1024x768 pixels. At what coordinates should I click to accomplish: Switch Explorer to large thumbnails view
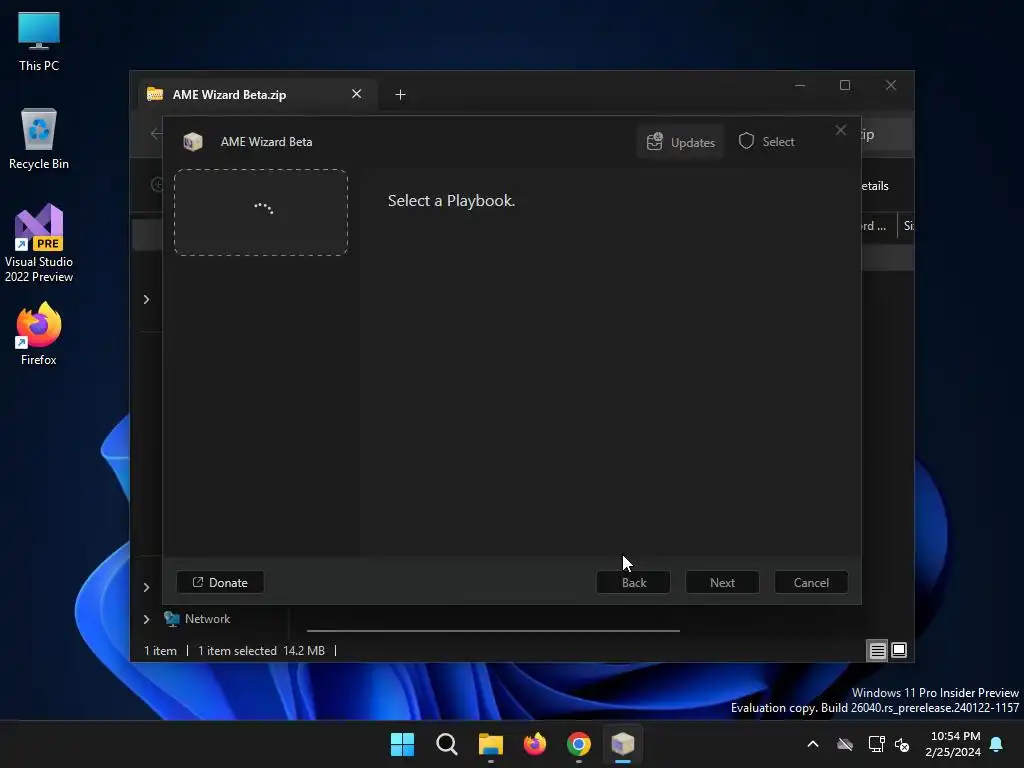[x=899, y=650]
